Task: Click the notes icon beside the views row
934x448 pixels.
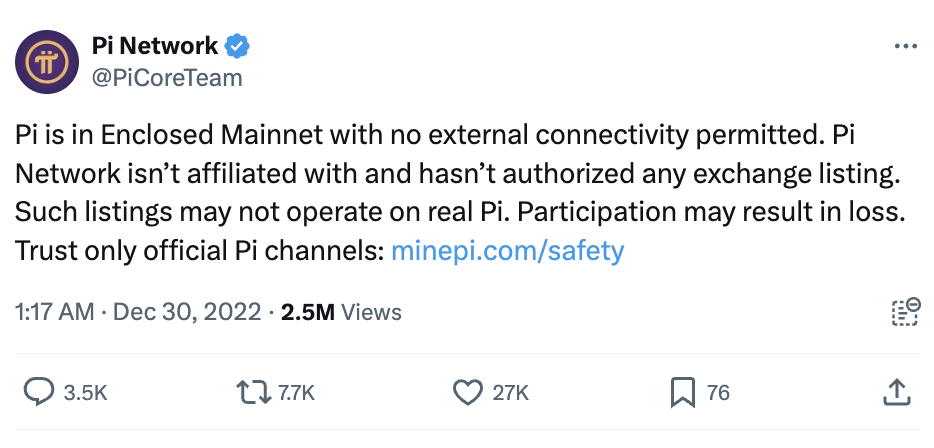Action: tap(904, 312)
